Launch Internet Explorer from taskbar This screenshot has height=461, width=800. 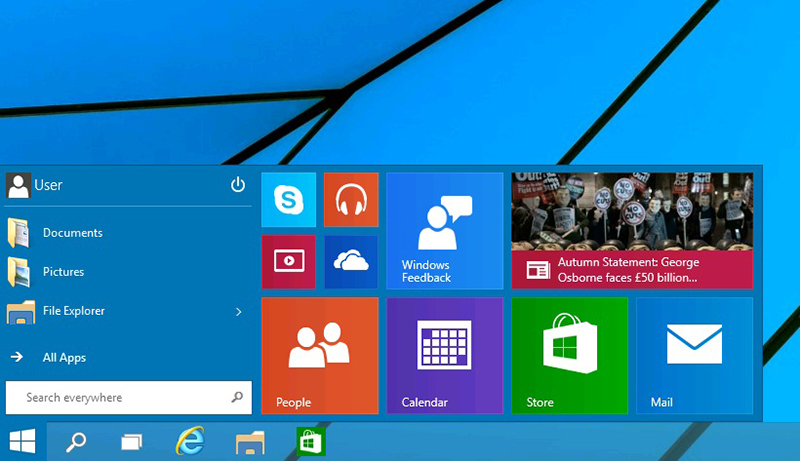(190, 441)
